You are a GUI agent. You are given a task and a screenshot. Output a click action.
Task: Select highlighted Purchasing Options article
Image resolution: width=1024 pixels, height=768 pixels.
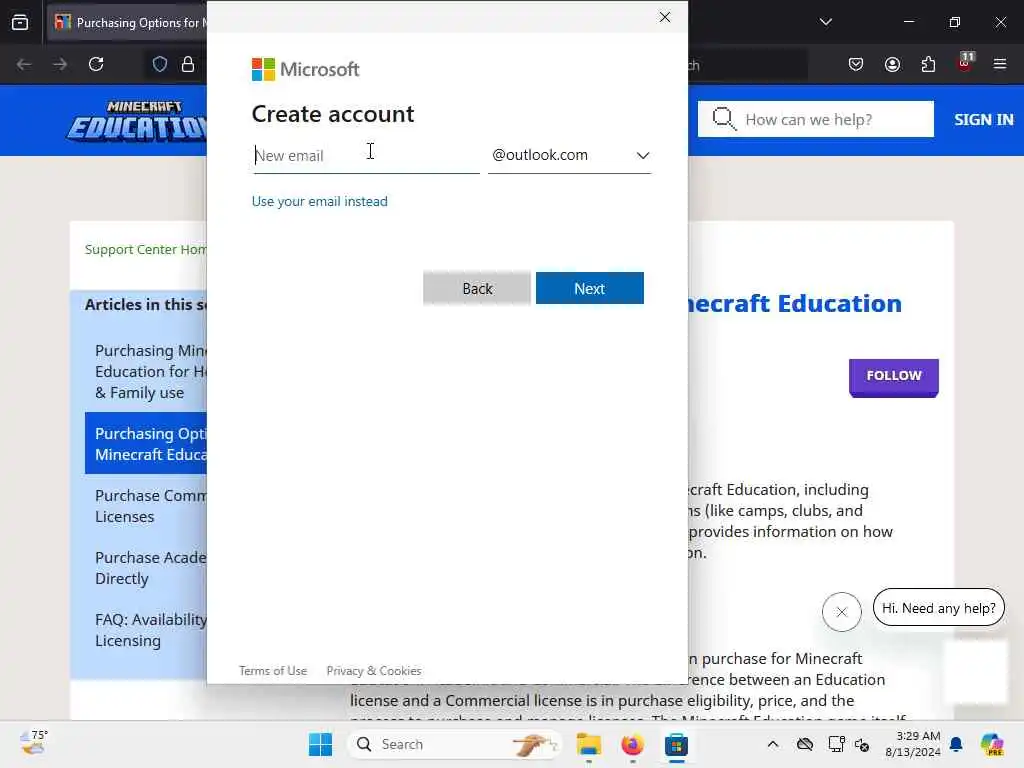coord(146,443)
